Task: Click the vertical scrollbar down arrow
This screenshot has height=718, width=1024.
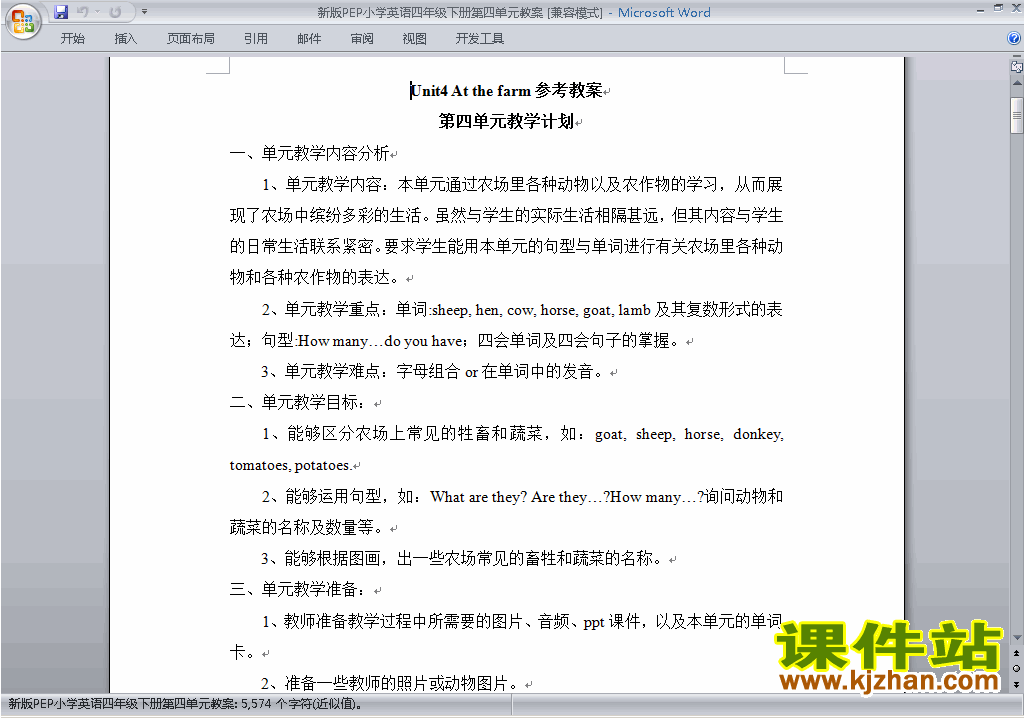Action: [x=1017, y=638]
